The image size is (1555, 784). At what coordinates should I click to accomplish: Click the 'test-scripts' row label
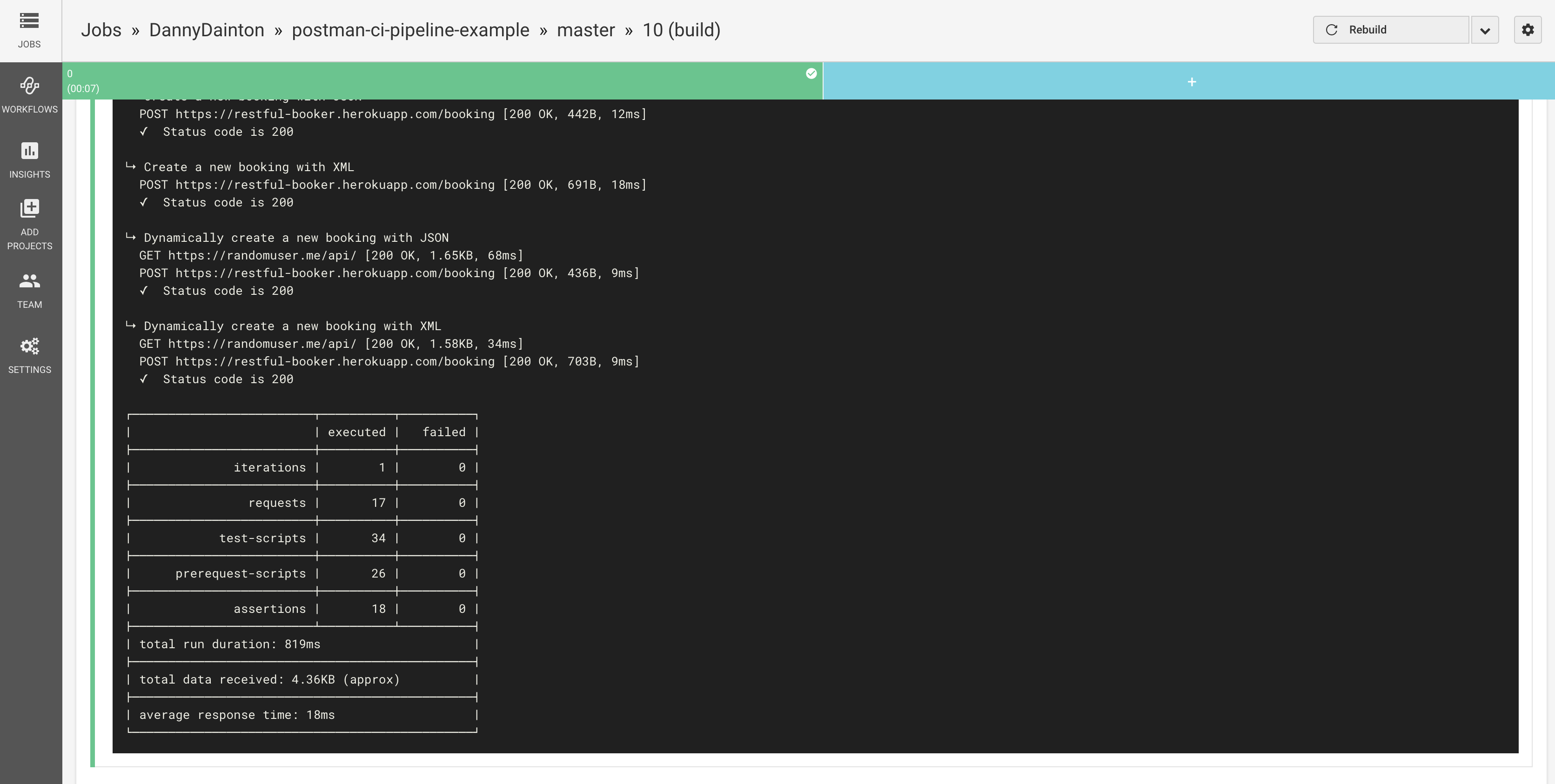point(262,538)
